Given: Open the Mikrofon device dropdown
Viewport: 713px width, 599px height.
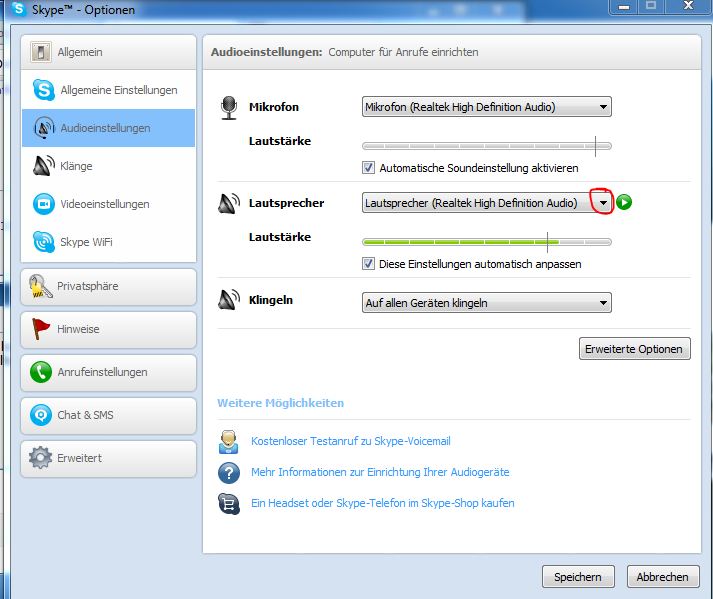Looking at the screenshot, I should [x=487, y=107].
